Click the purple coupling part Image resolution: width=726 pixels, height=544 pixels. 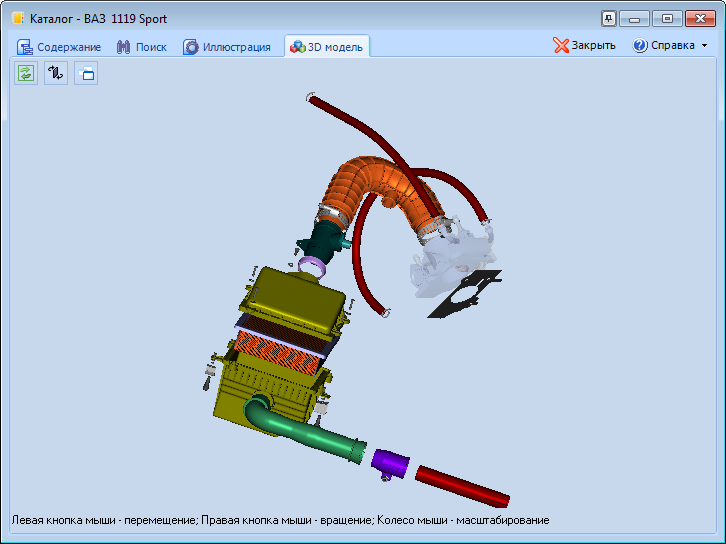click(388, 462)
